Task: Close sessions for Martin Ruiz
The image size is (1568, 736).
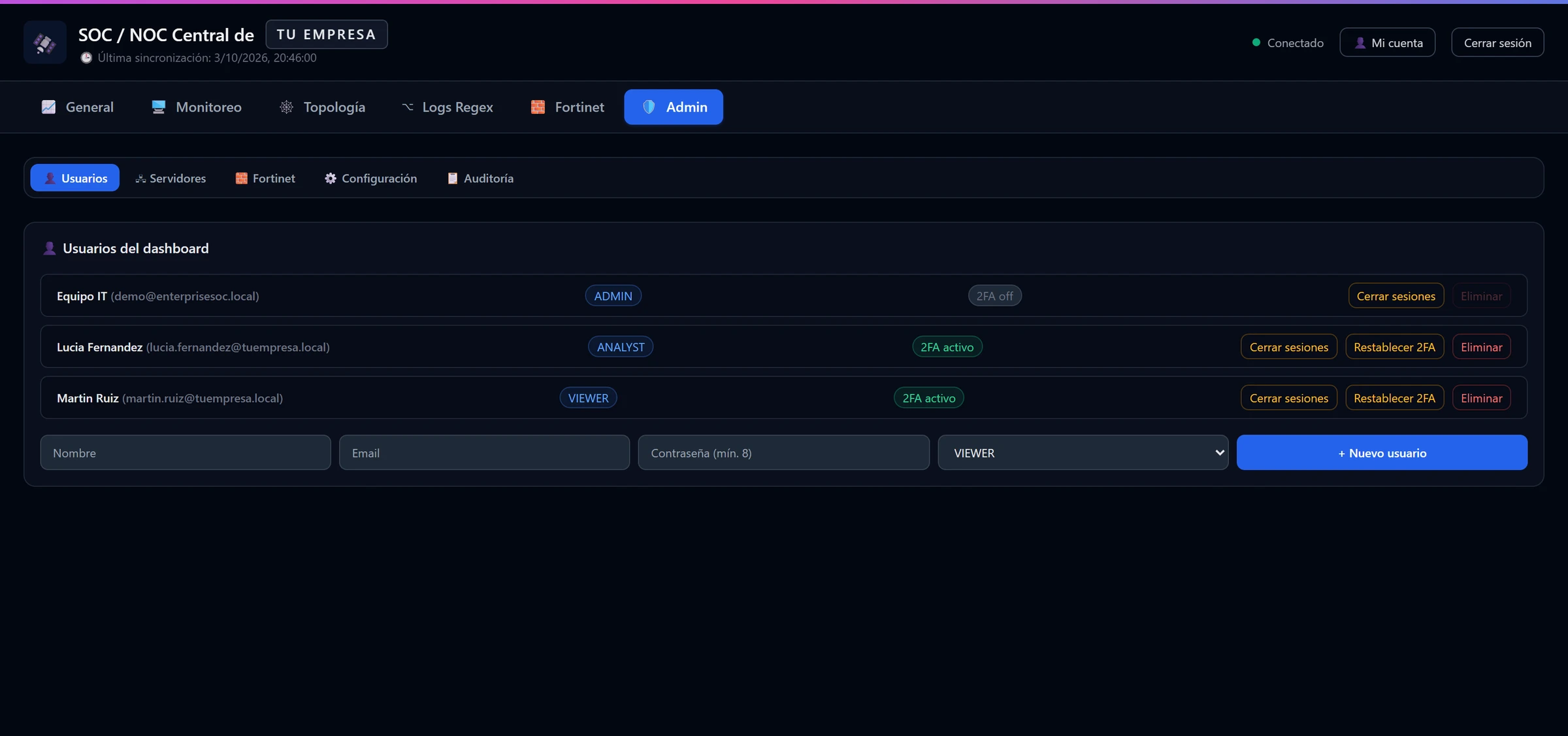Action: 1288,397
